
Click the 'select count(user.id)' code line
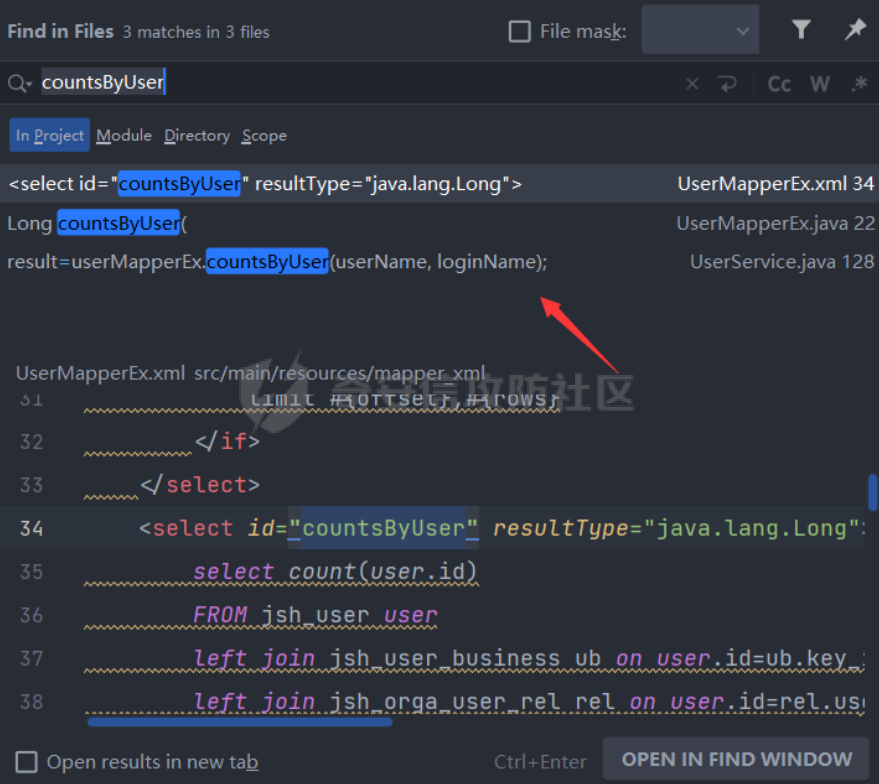coord(335,572)
